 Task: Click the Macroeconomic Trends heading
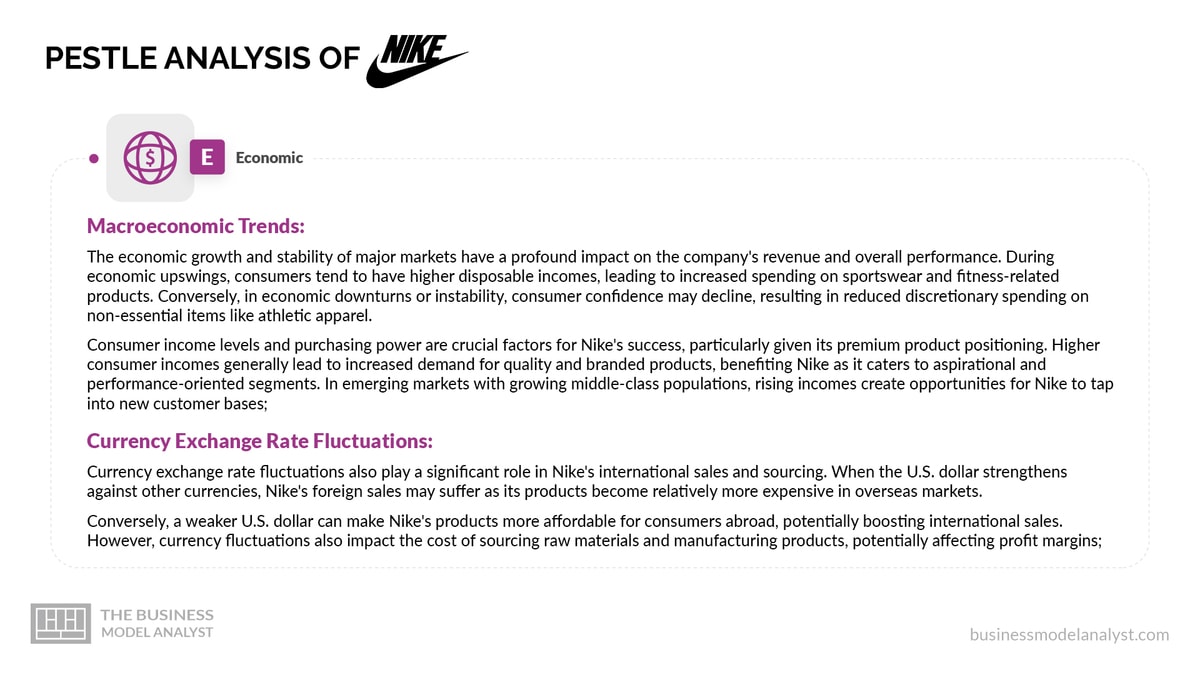click(x=196, y=226)
